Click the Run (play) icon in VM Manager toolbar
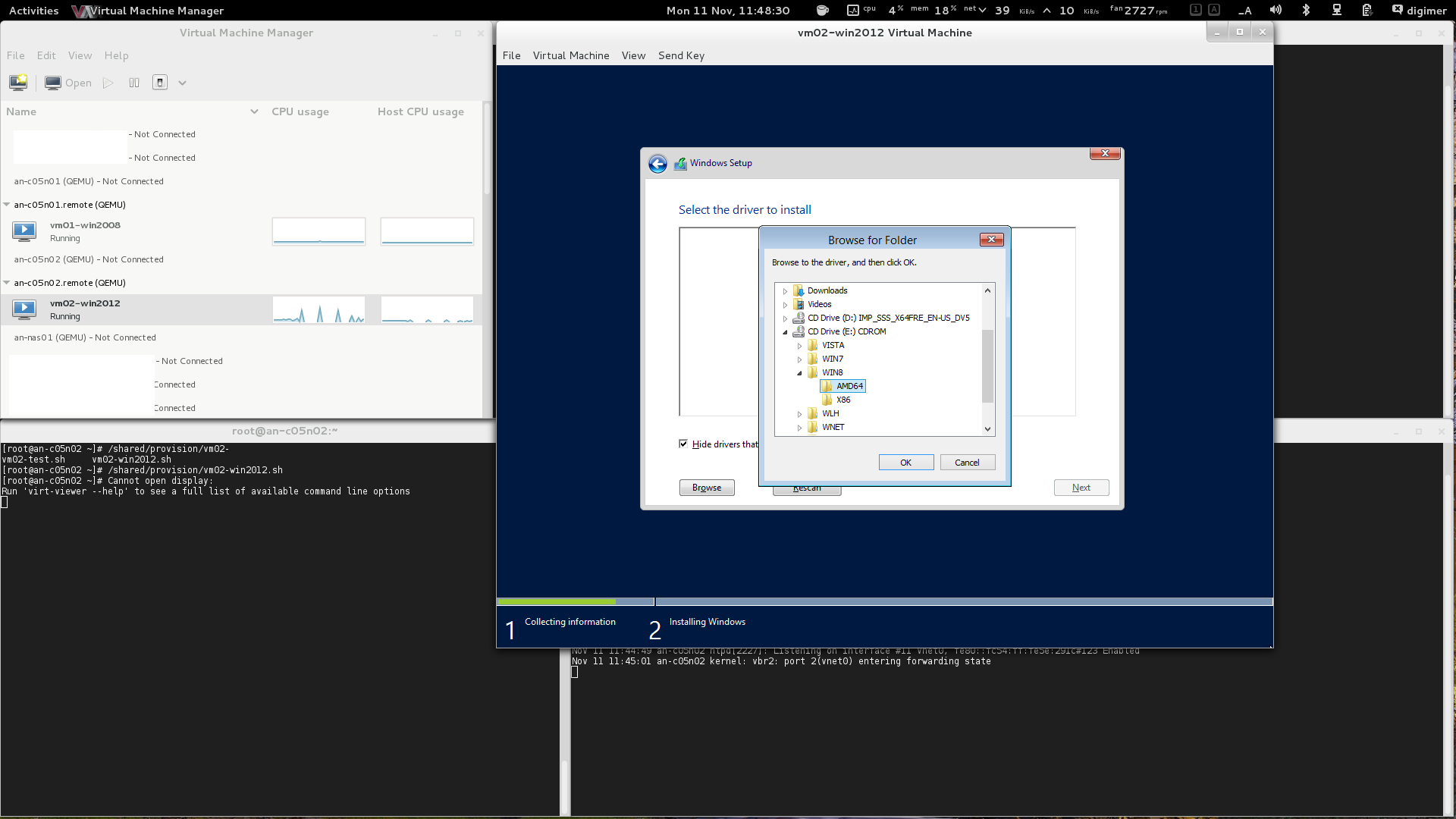The image size is (1456, 819). (108, 83)
